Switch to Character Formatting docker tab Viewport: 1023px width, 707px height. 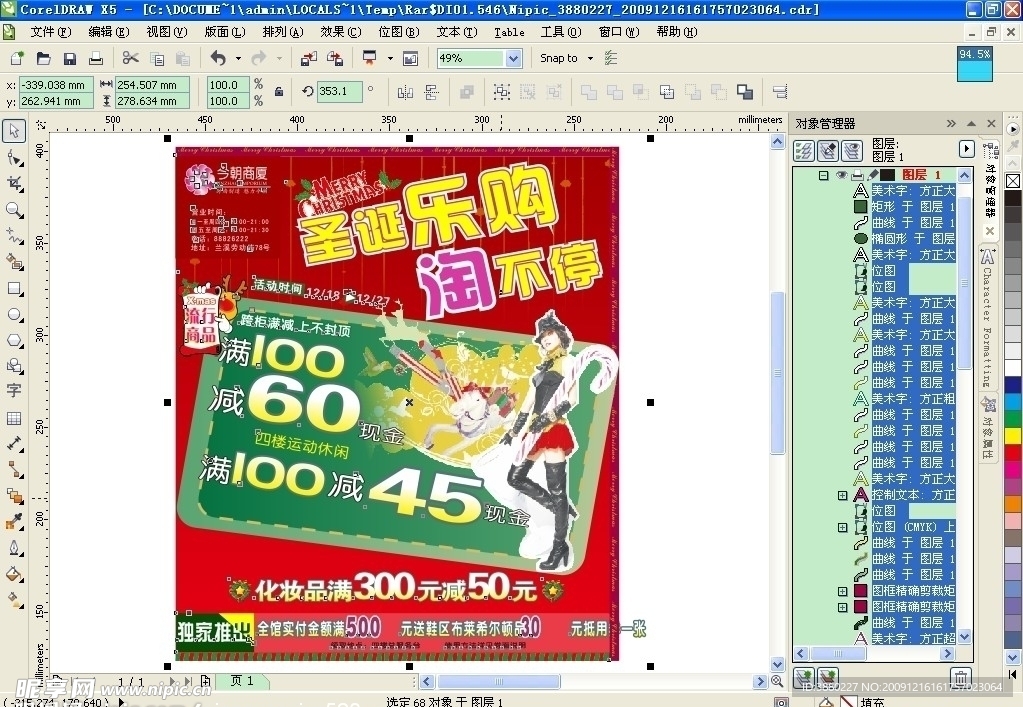pyautogui.click(x=987, y=318)
